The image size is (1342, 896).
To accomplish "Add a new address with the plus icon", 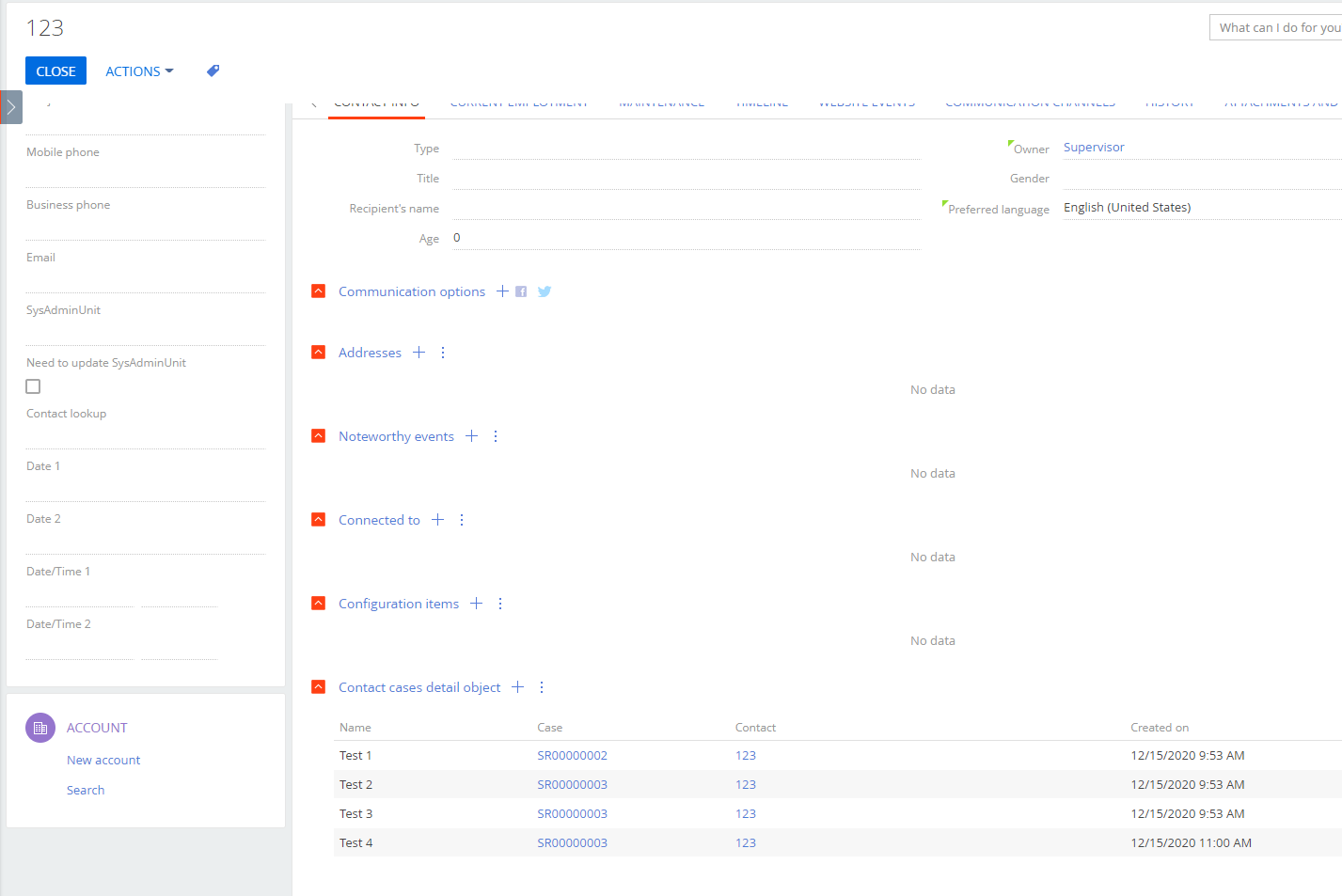I will pos(418,352).
